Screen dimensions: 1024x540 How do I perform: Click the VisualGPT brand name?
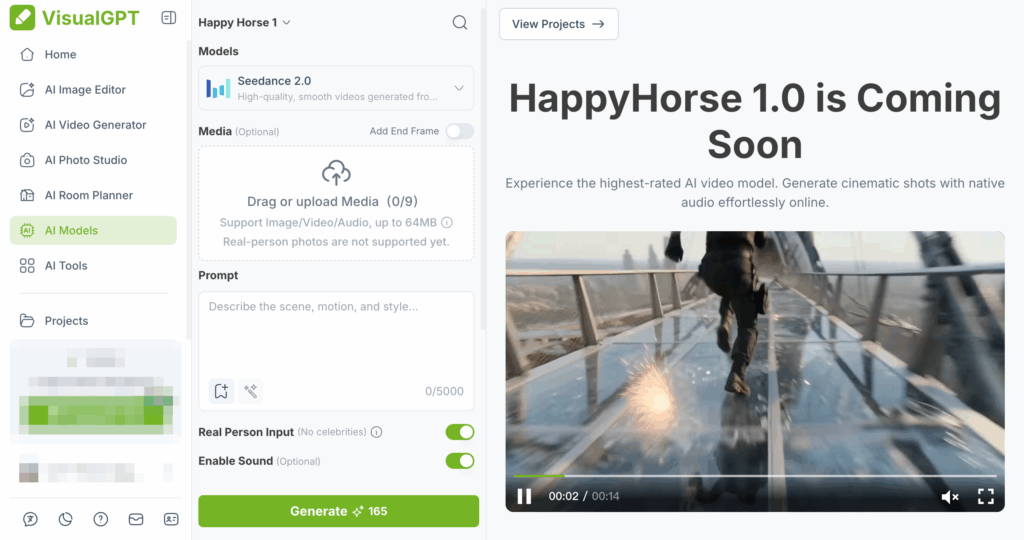91,18
